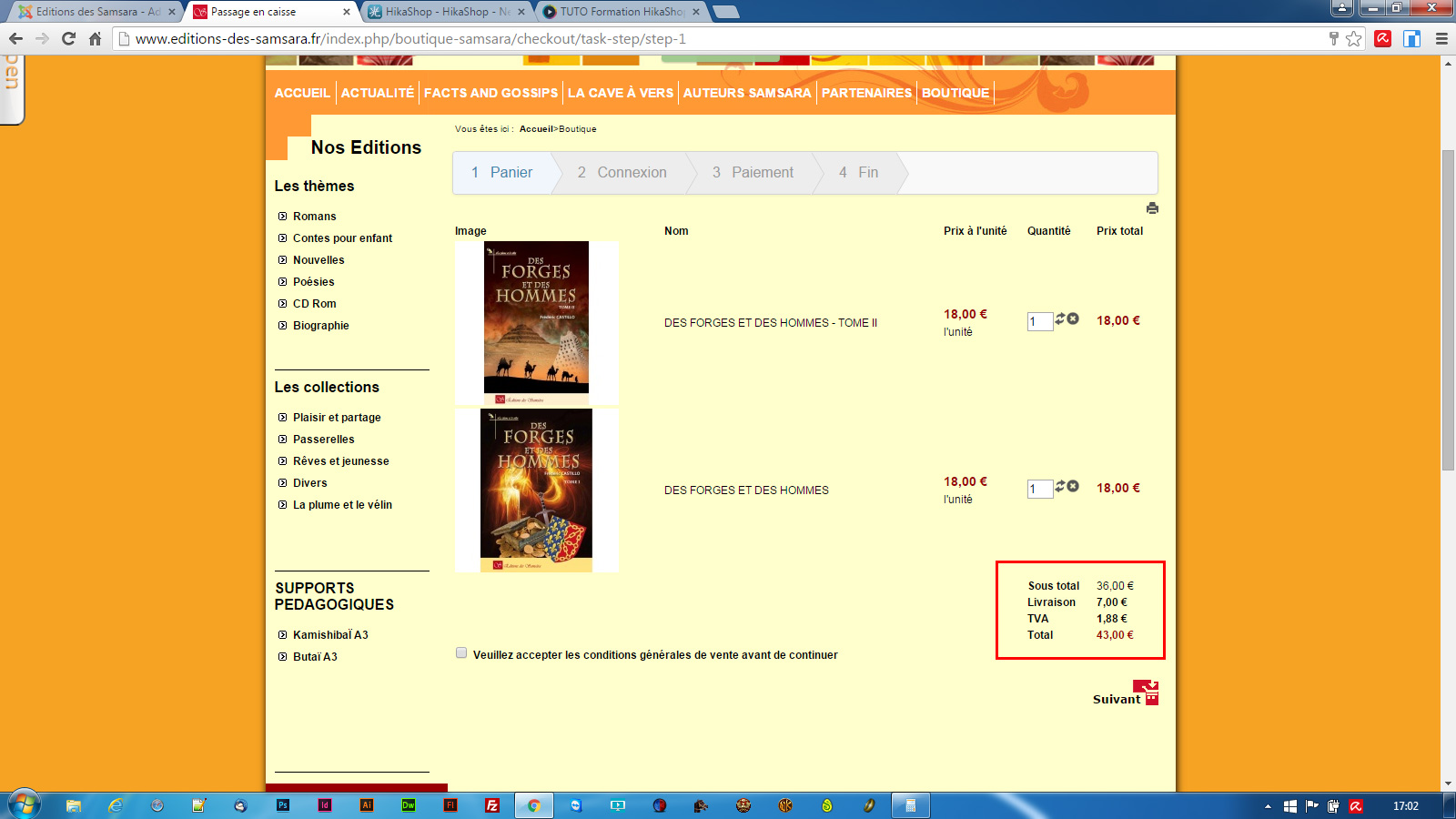Screen dimensions: 1456x819
Task: Open the saved passwords key icon
Action: (x=1333, y=38)
